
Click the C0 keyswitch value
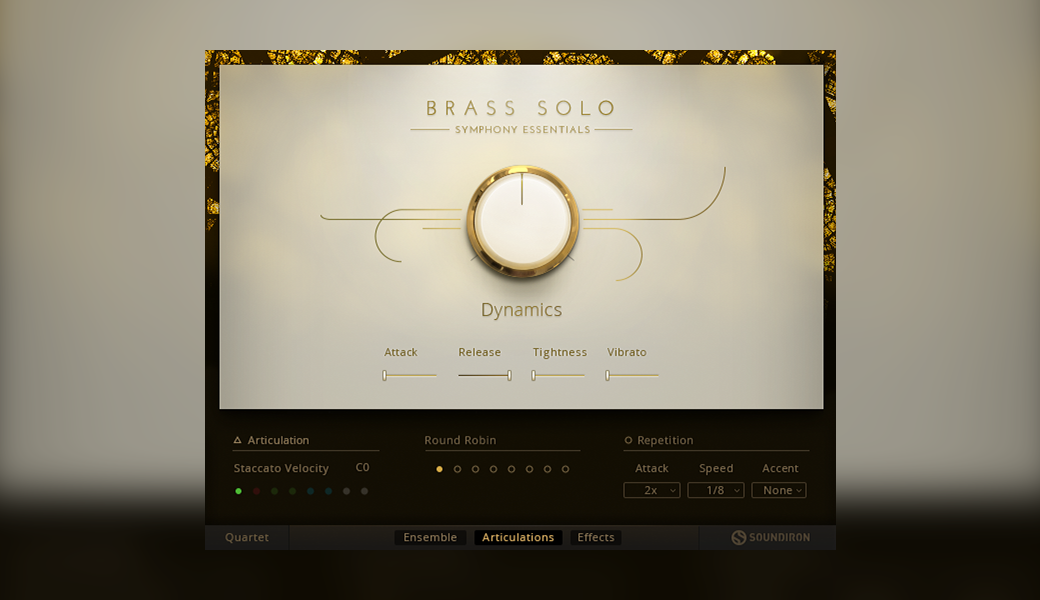pyautogui.click(x=362, y=467)
